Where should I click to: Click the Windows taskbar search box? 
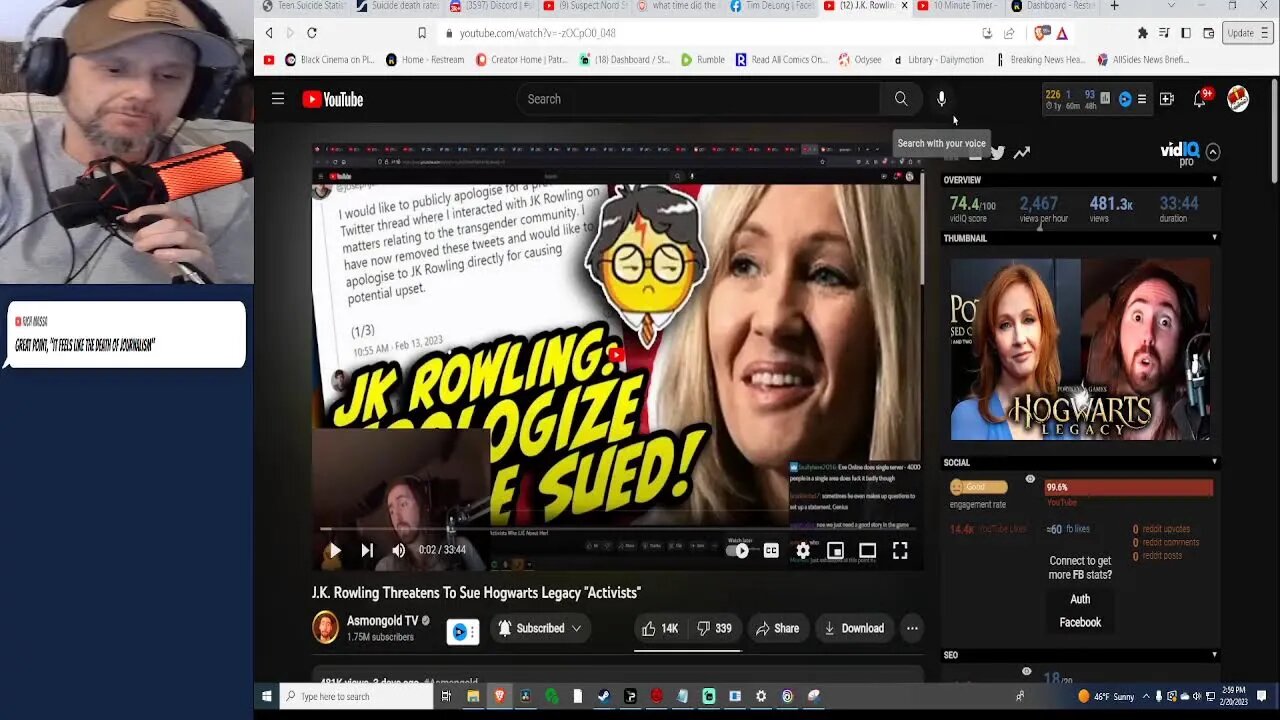click(357, 696)
